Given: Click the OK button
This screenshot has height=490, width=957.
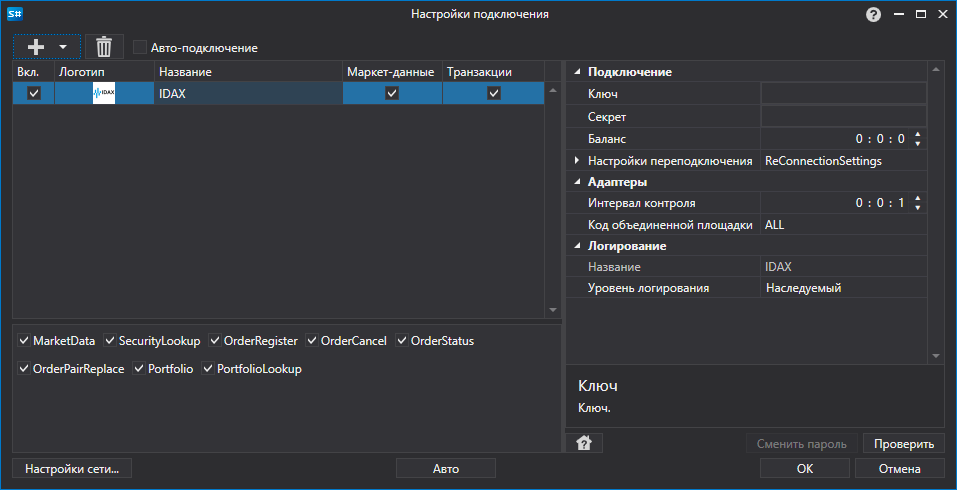Looking at the screenshot, I should pyautogui.click(x=804, y=469).
